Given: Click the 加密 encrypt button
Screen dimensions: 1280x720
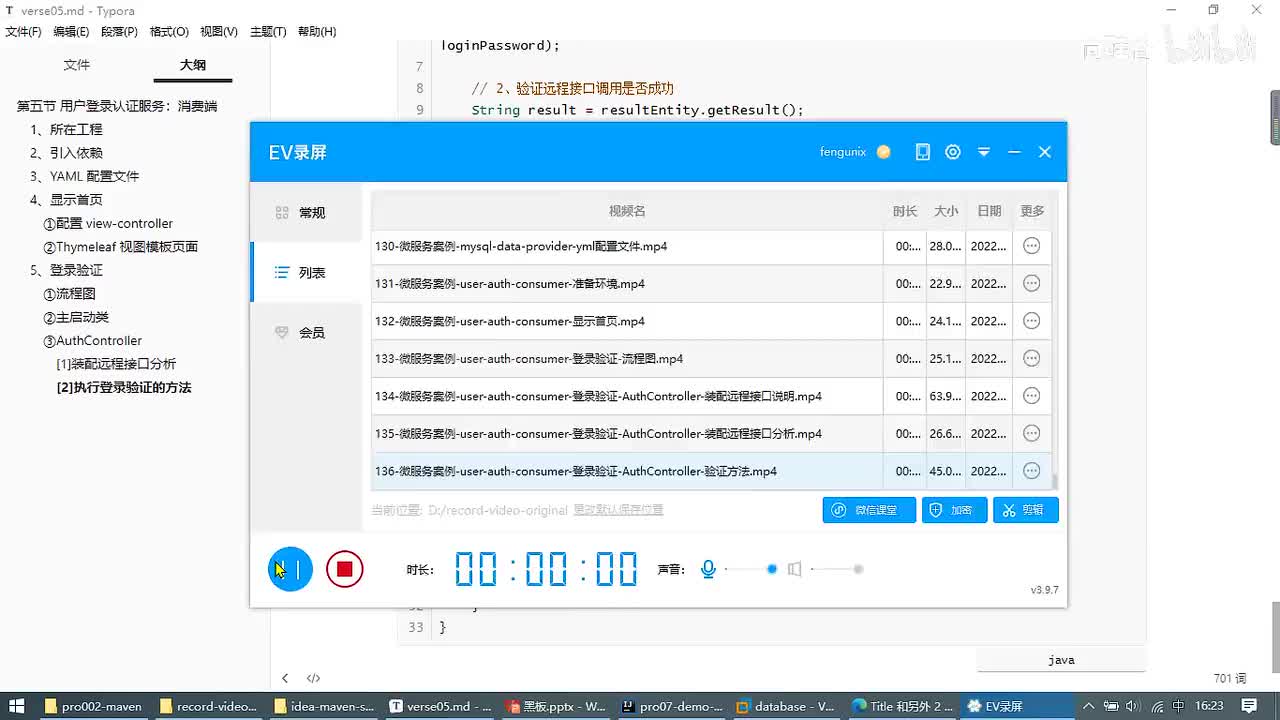Looking at the screenshot, I should point(954,510).
